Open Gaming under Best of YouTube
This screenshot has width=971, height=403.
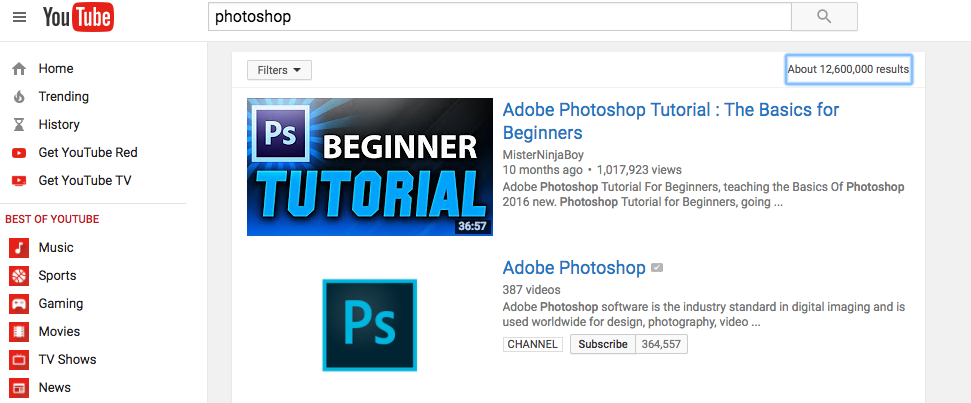(61, 303)
